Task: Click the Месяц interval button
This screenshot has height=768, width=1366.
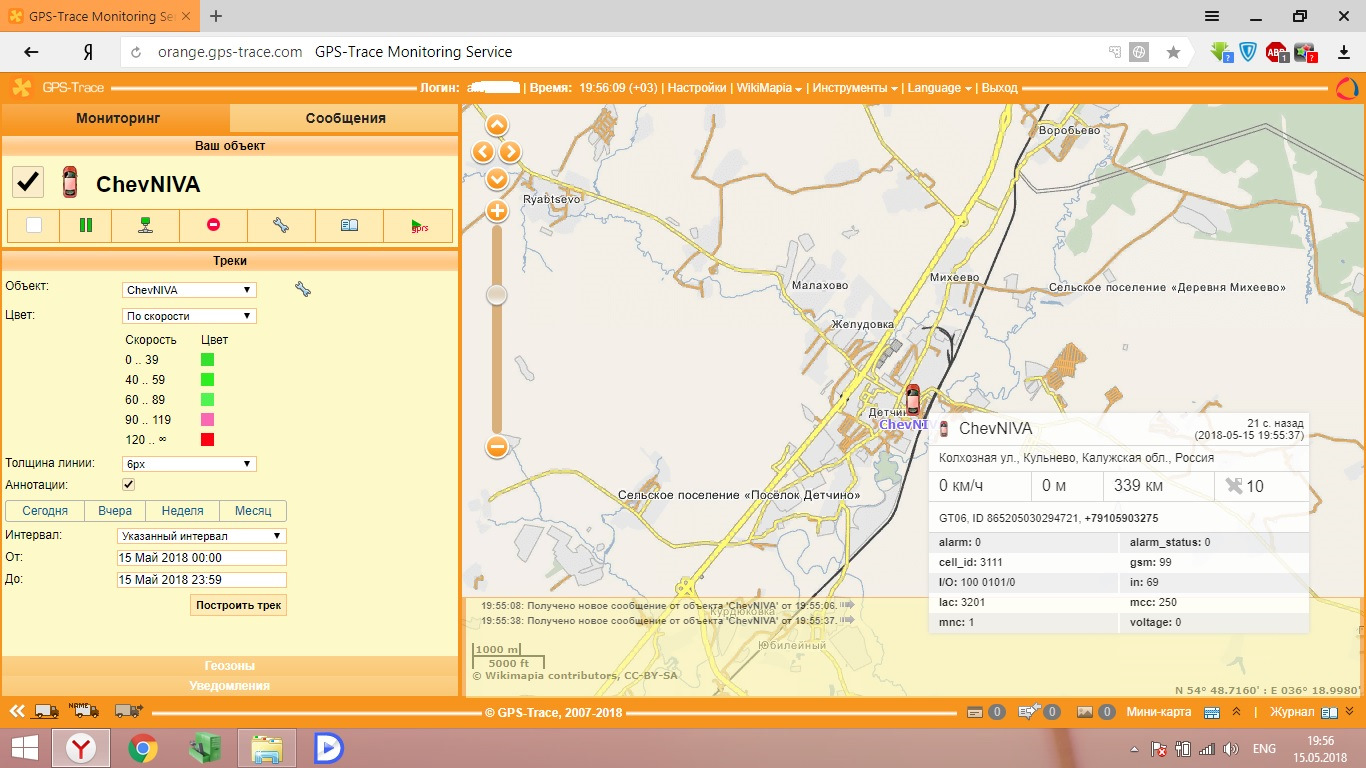Action: pos(253,510)
